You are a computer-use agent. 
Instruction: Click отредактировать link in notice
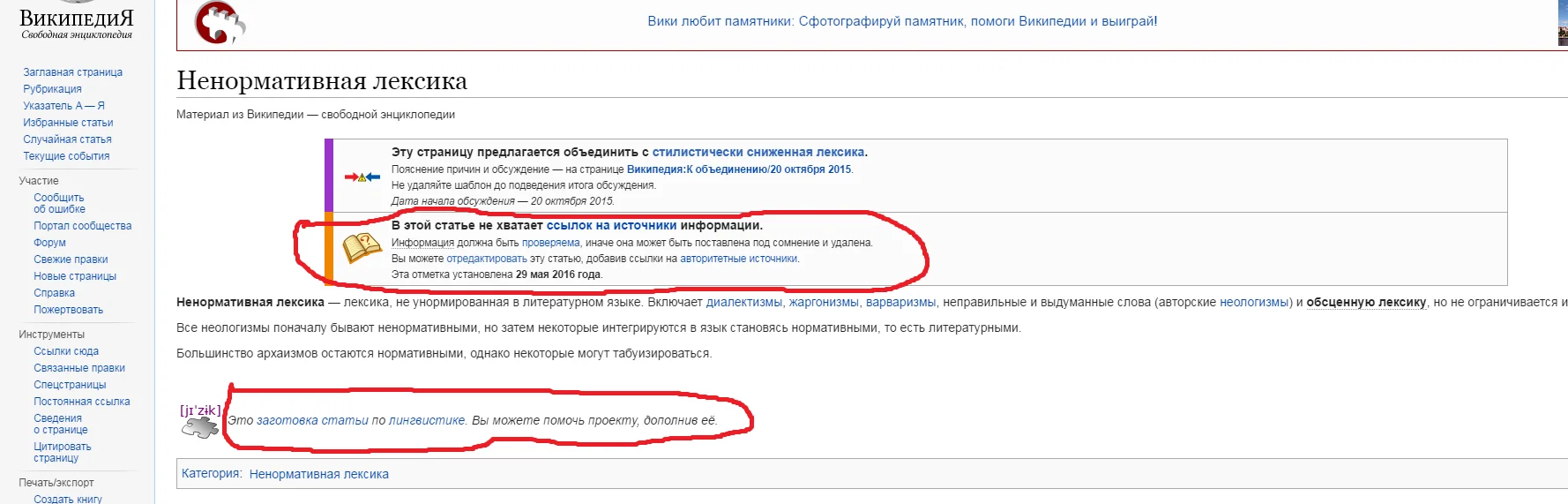[487, 259]
